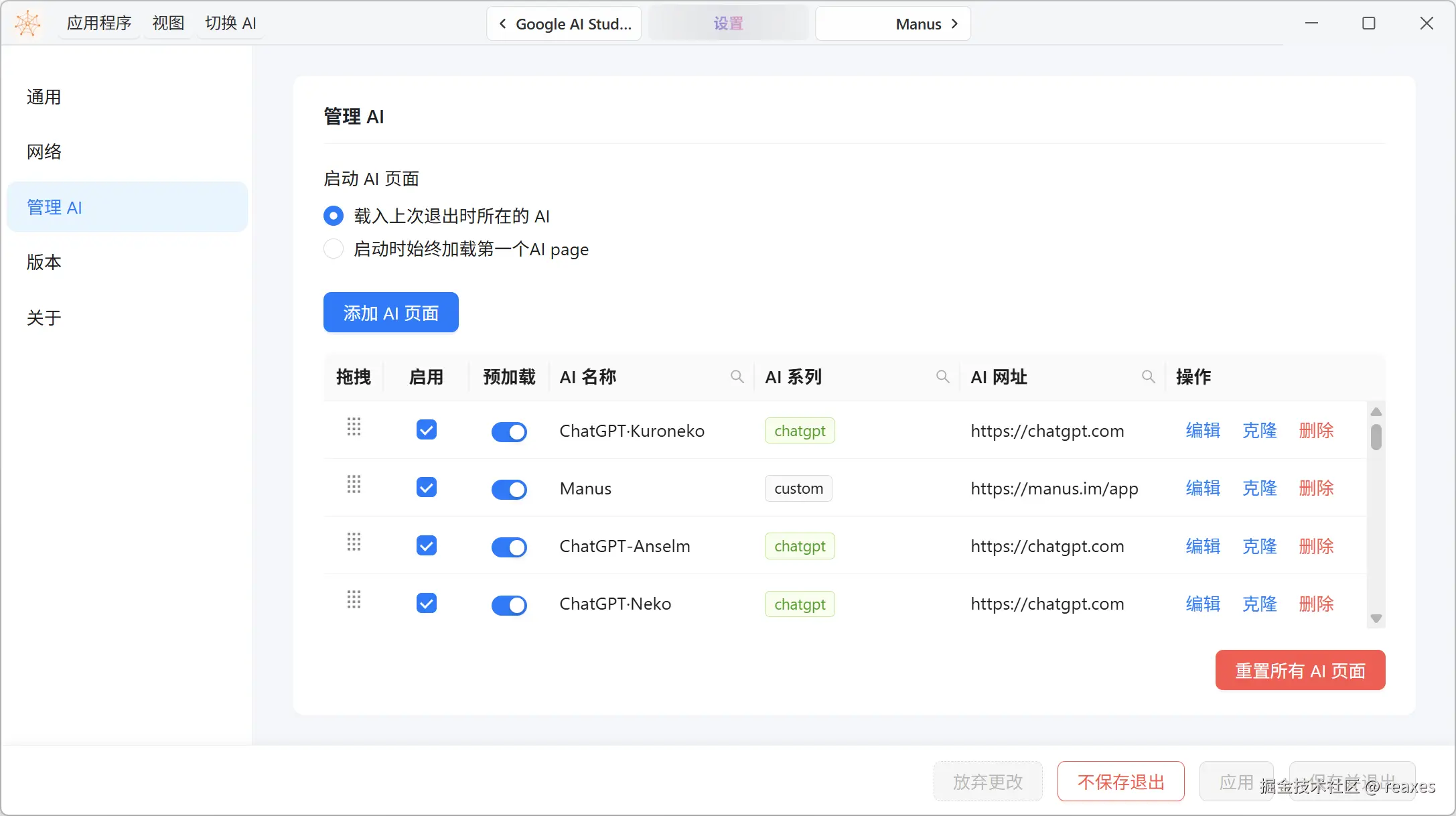Click 删除 link for ChatGPT-Anselm
1456x816 pixels.
(x=1316, y=546)
